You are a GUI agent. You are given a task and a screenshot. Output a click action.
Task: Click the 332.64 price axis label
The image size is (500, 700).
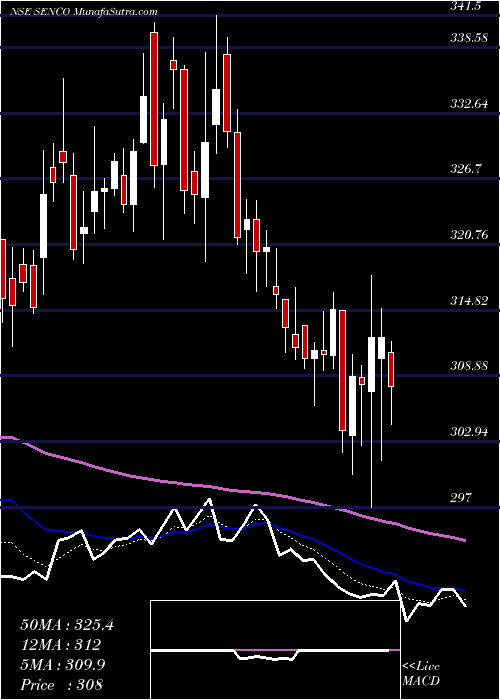point(468,104)
